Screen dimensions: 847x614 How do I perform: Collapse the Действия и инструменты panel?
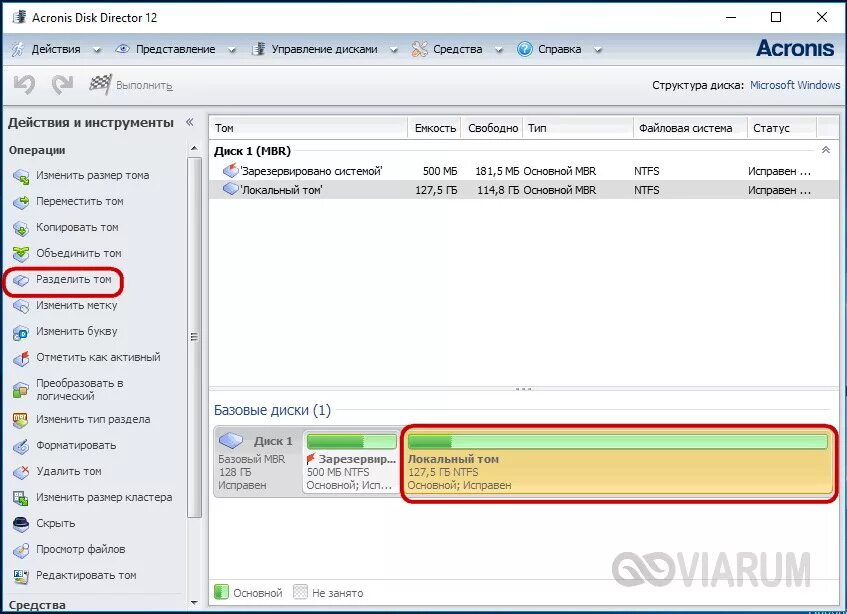(190, 122)
